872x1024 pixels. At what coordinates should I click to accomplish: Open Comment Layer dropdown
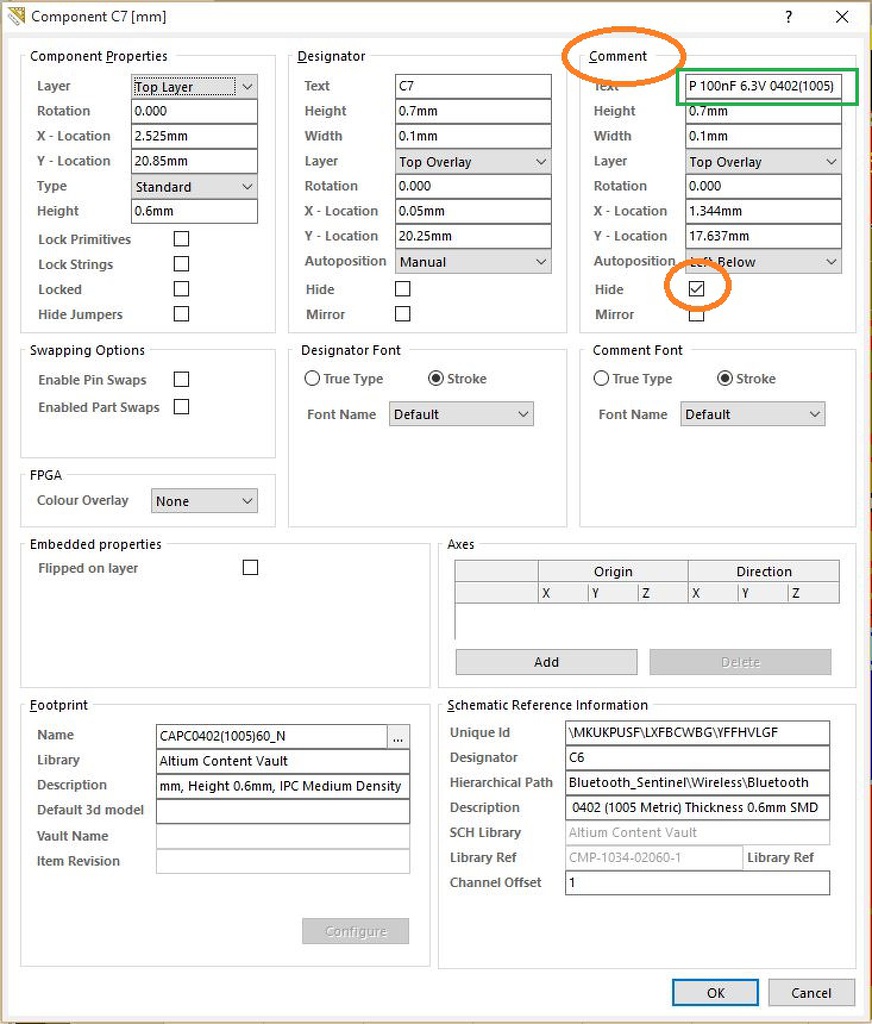point(764,162)
